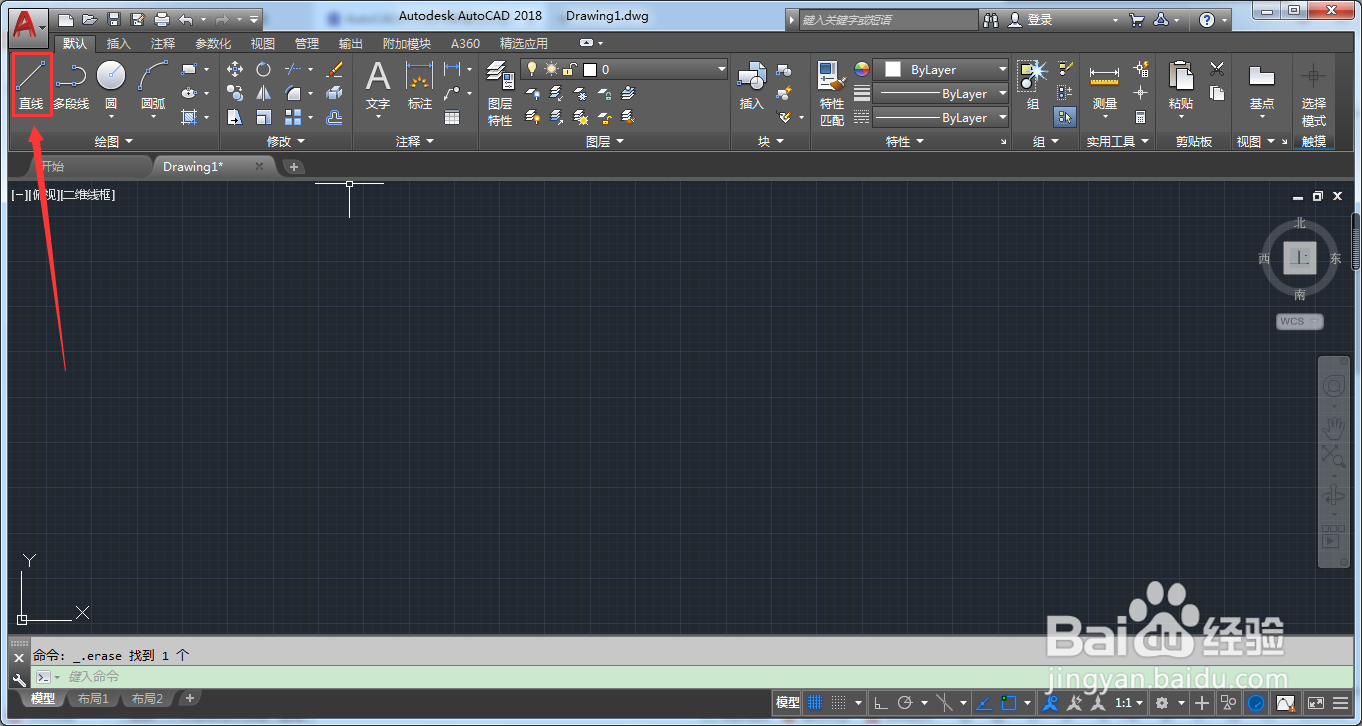Viewport: 1362px width, 726px height.
Task: Expand the Modify (修改) panel
Action: 286,142
